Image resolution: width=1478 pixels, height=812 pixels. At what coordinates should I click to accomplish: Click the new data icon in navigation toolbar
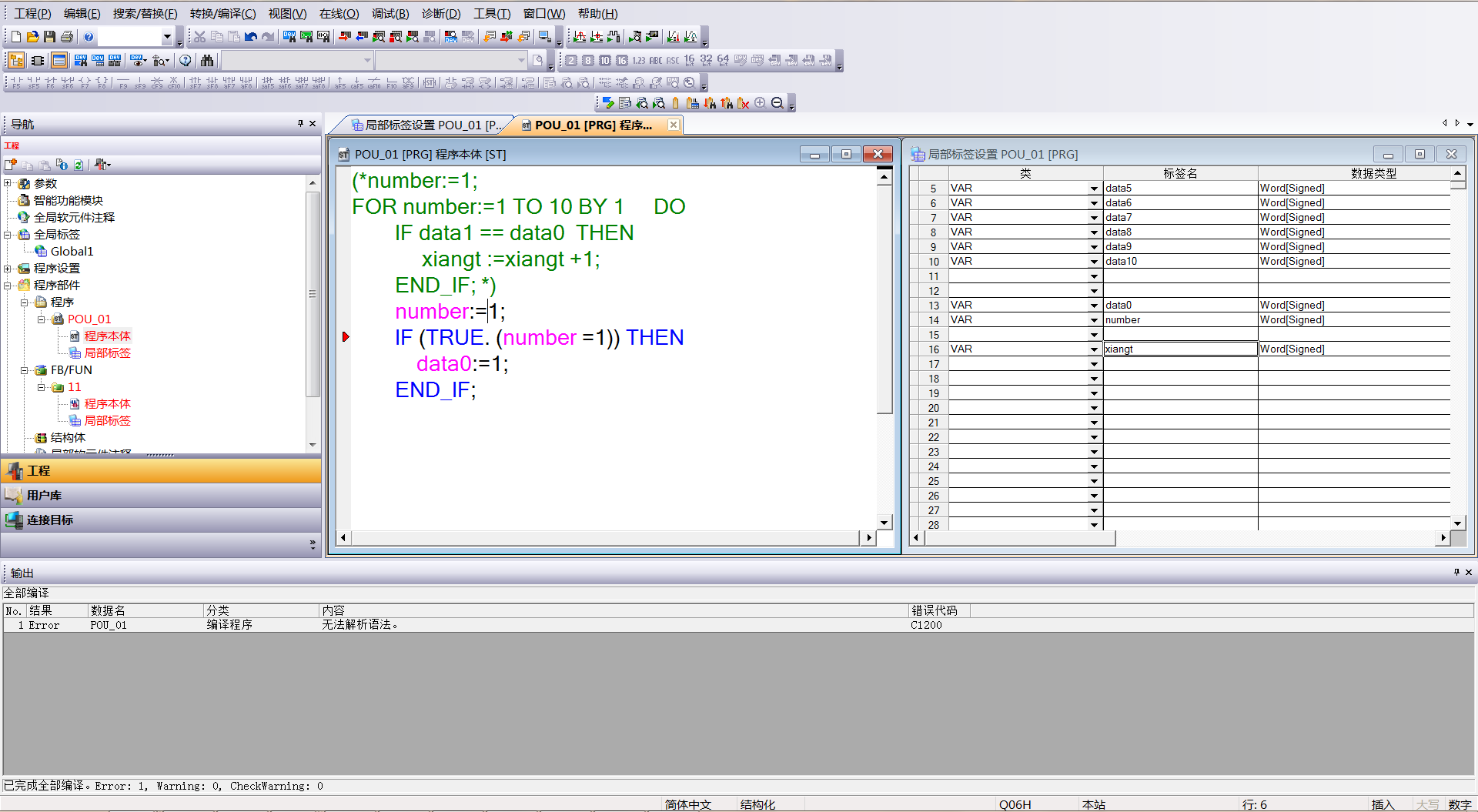(x=11, y=164)
